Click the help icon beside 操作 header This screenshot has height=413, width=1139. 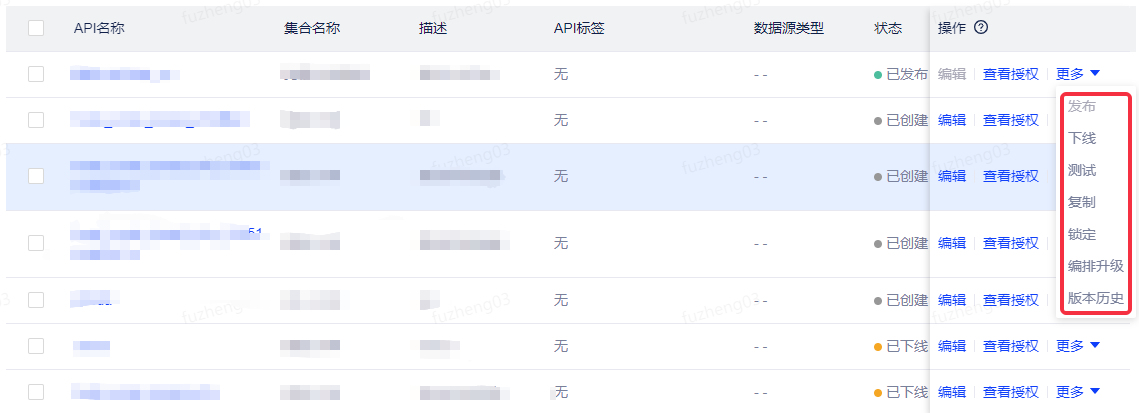tap(981, 28)
